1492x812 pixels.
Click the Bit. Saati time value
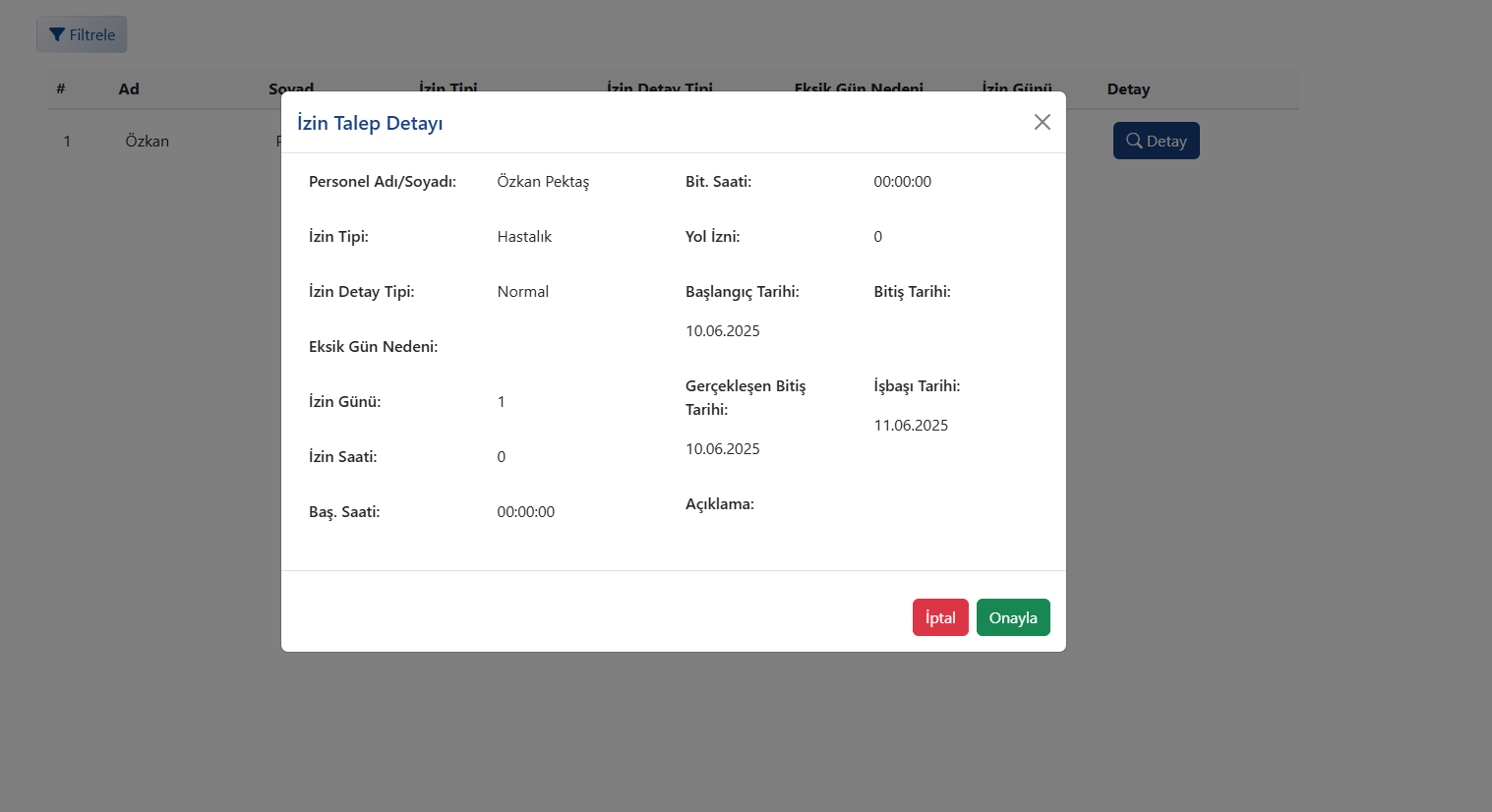click(x=902, y=182)
